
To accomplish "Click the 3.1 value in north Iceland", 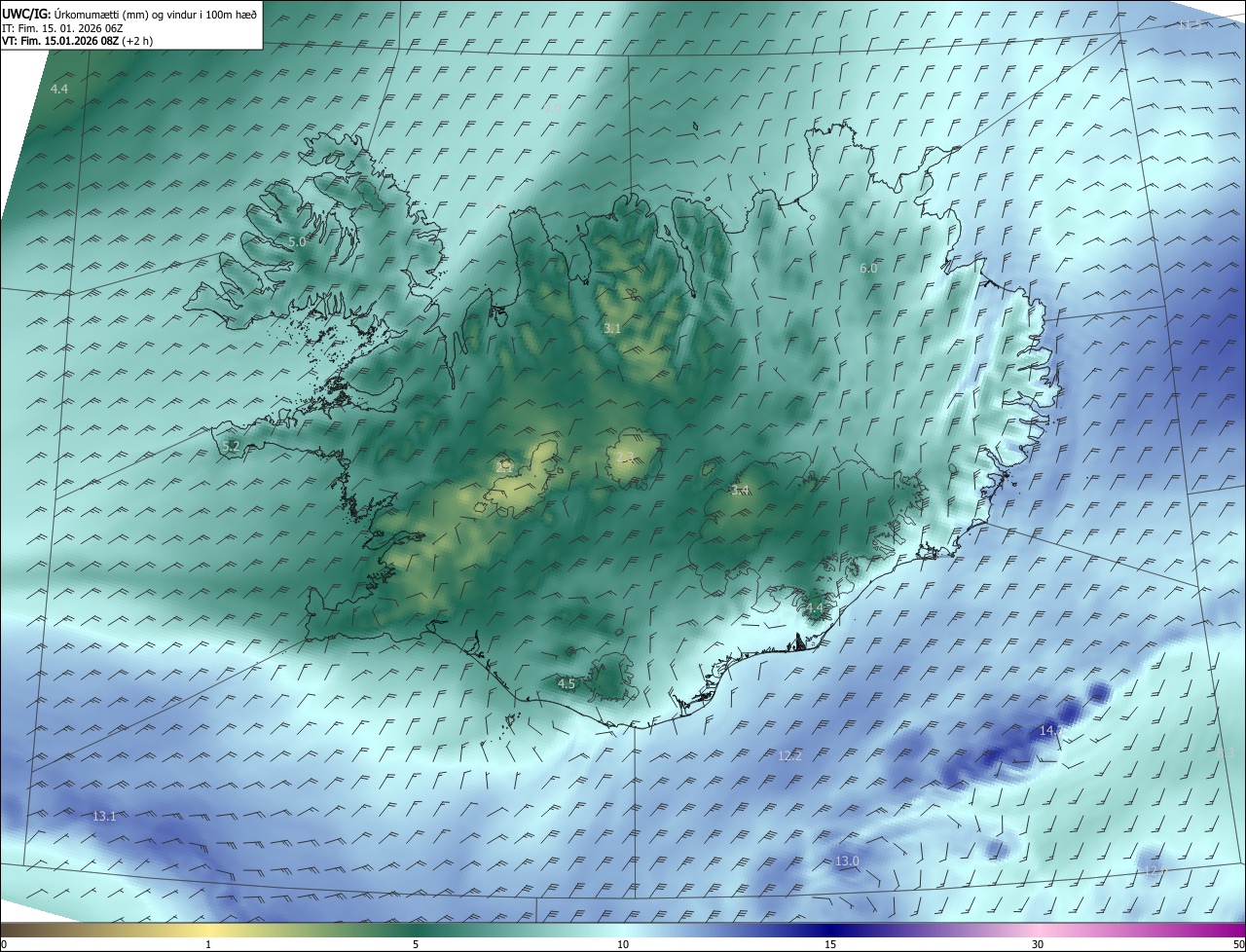I will coord(611,329).
